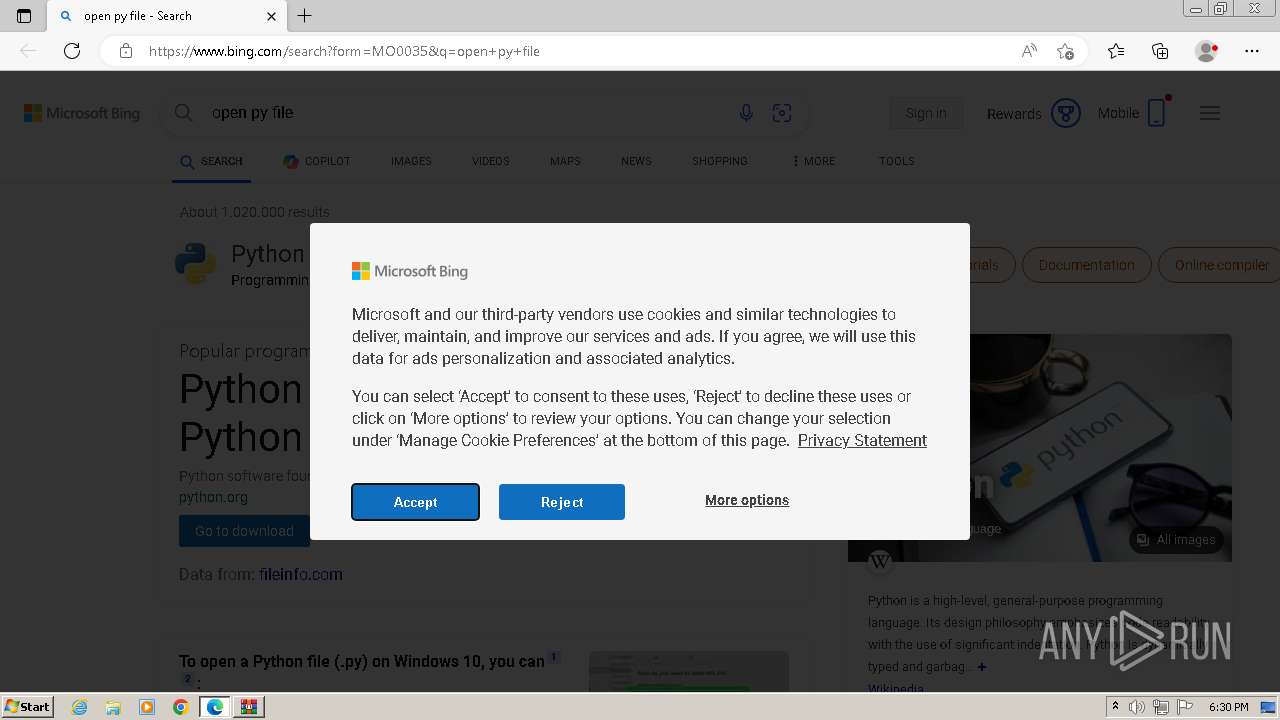Start voice search with microphone icon
The image size is (1280, 720).
click(x=746, y=113)
